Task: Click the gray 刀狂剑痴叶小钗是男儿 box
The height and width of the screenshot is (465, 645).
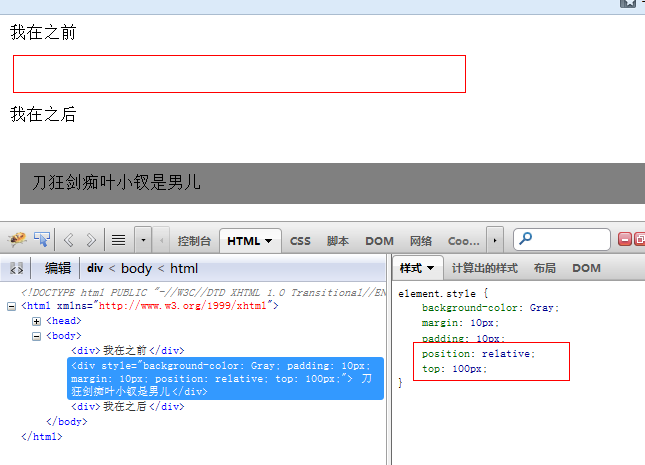Action: click(x=332, y=184)
